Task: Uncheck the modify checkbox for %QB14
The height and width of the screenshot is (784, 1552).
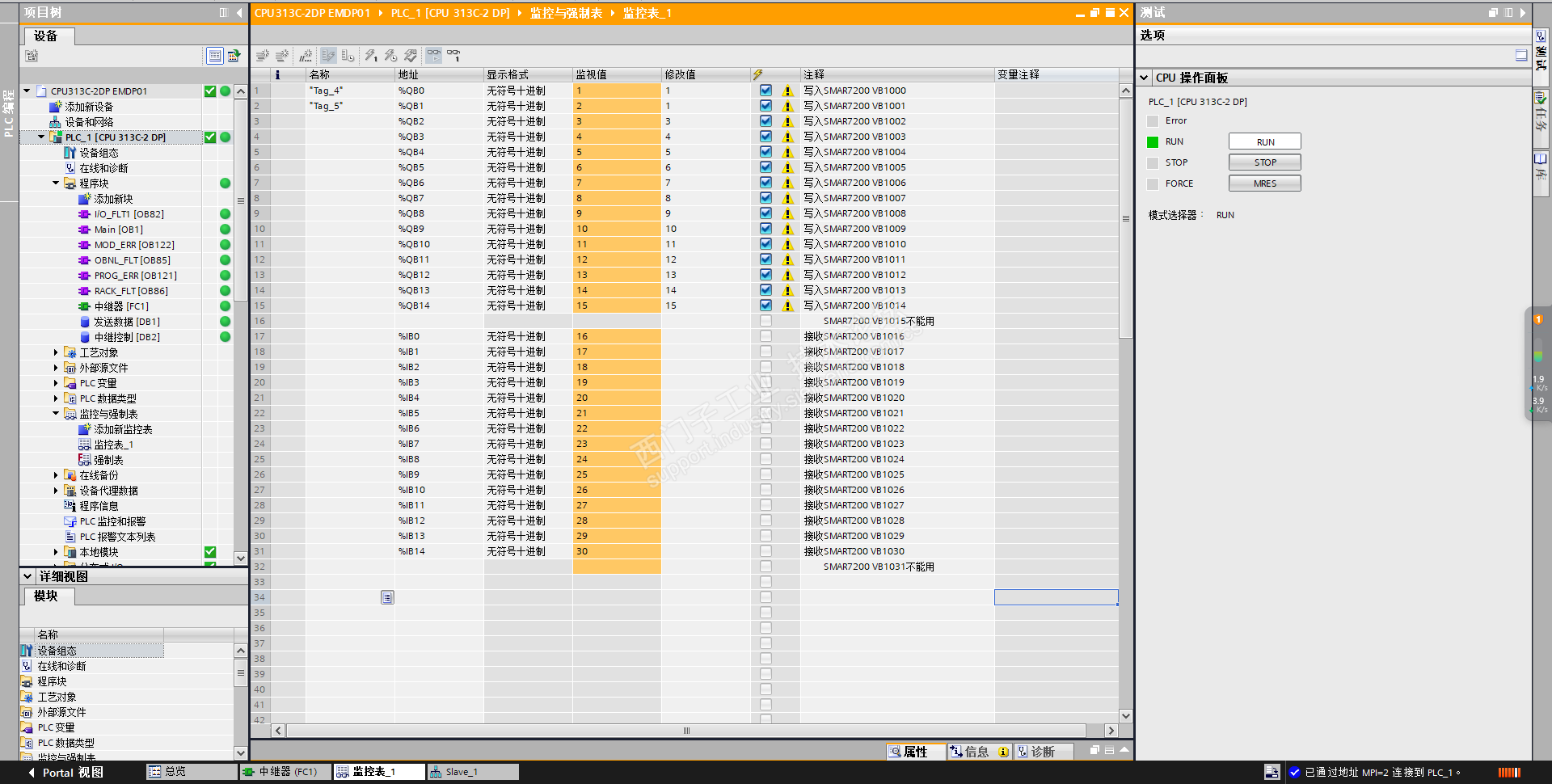Action: click(765, 306)
